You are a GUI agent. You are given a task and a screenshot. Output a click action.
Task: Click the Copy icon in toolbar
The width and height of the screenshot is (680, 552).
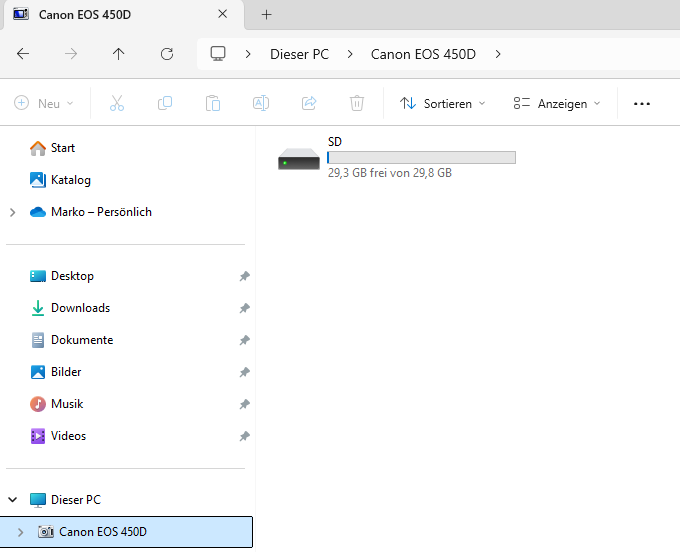click(165, 103)
